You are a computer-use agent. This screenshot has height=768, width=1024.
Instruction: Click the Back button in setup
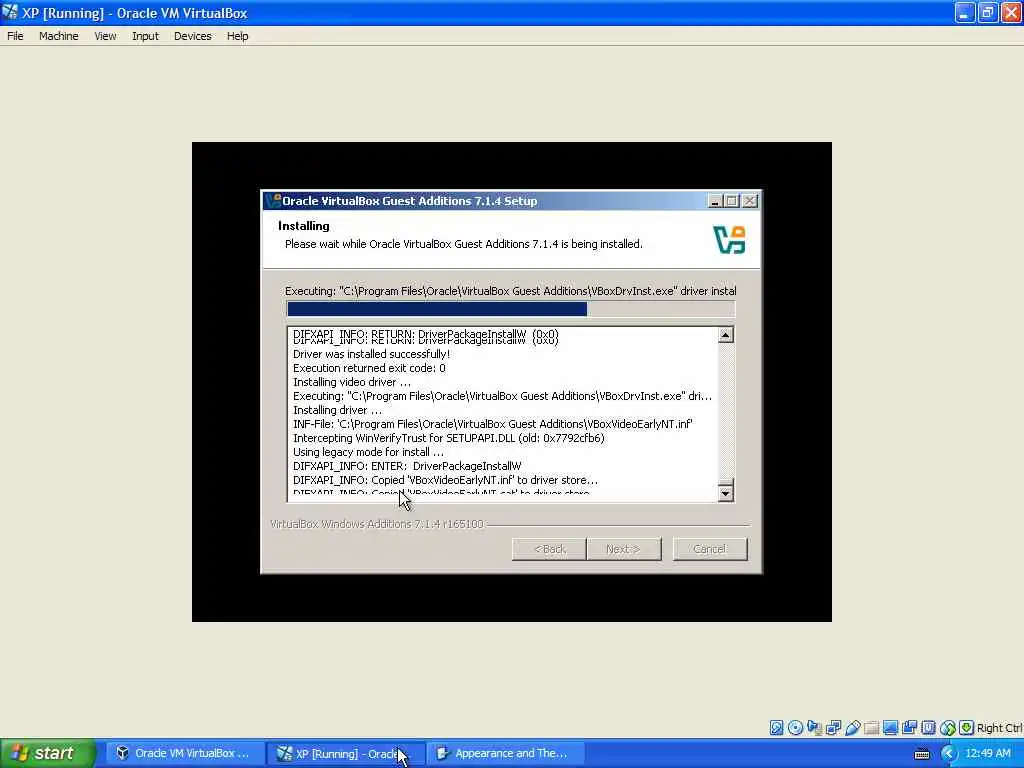pos(549,549)
